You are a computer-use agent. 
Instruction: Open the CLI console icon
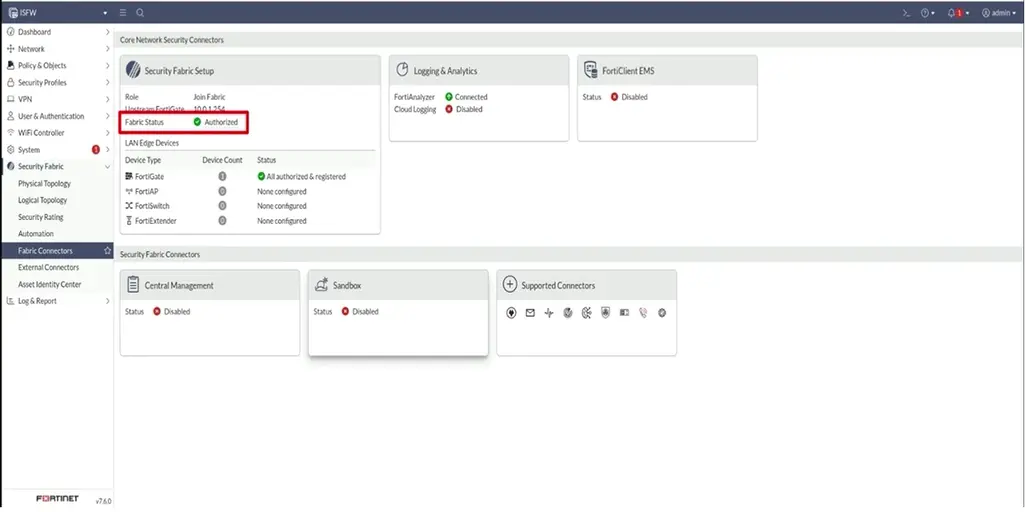906,12
